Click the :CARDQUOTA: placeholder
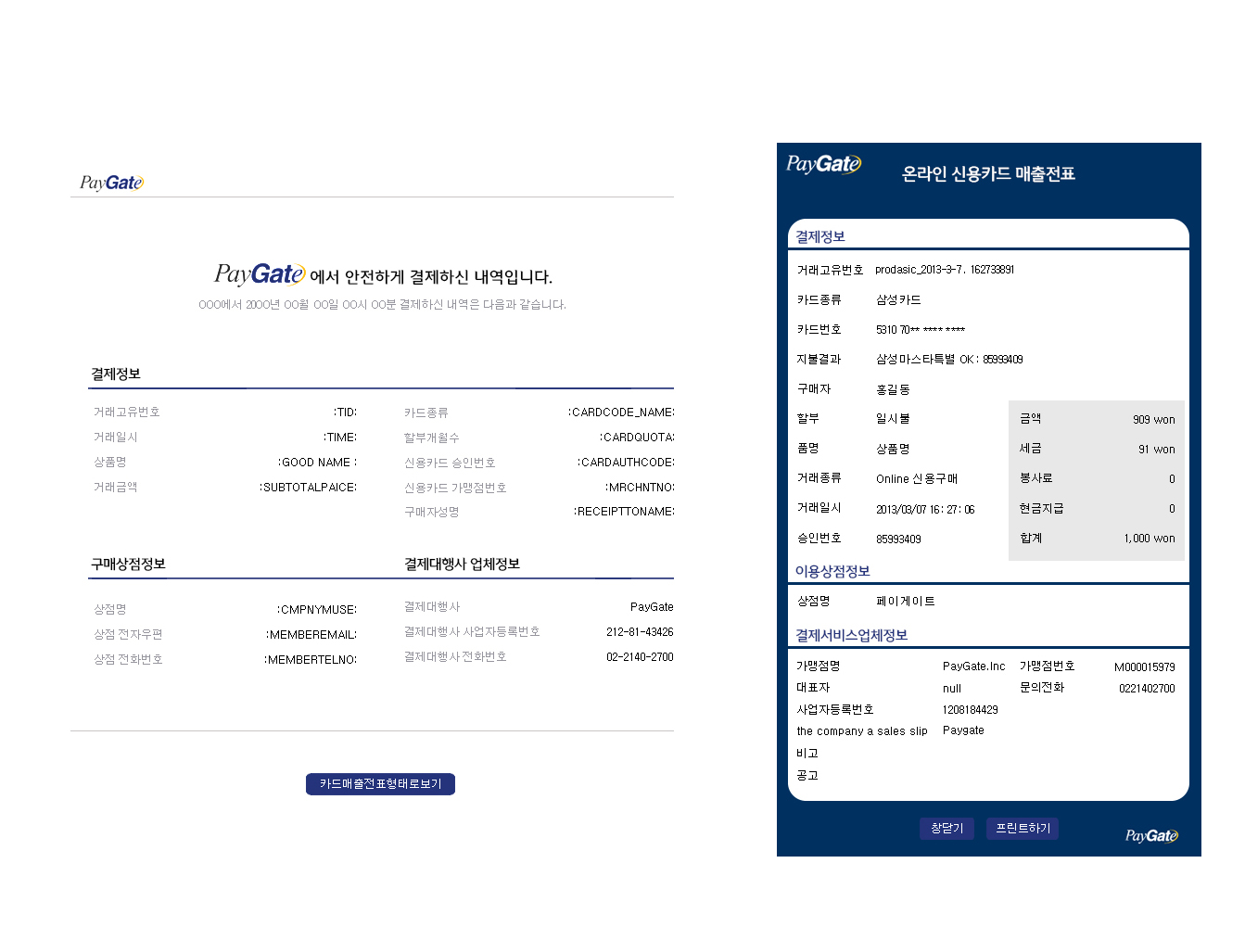Image resolution: width=1245 pixels, height=952 pixels. click(x=637, y=438)
